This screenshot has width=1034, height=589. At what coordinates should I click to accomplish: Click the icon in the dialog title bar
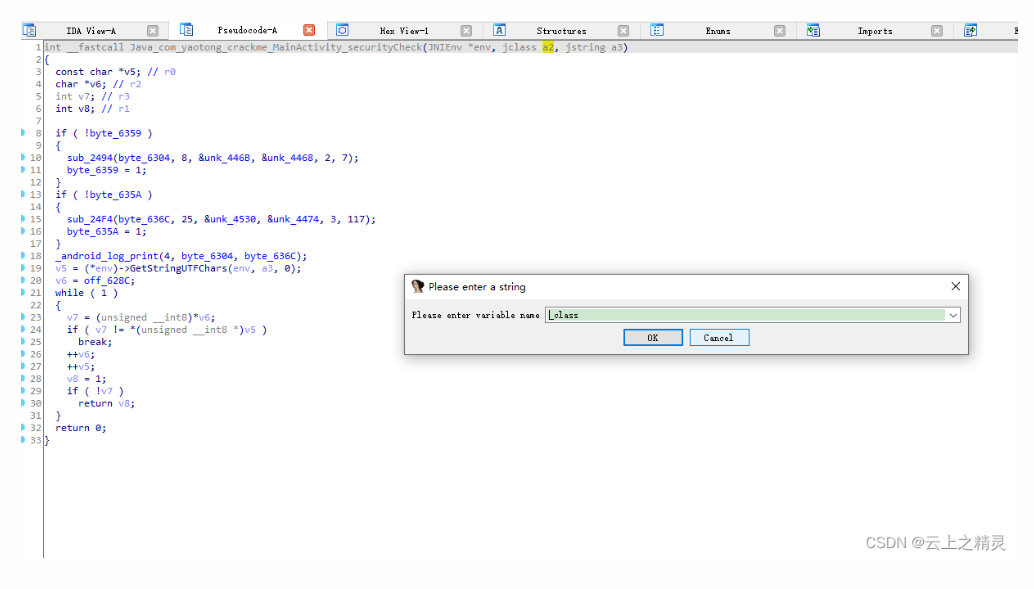[417, 286]
